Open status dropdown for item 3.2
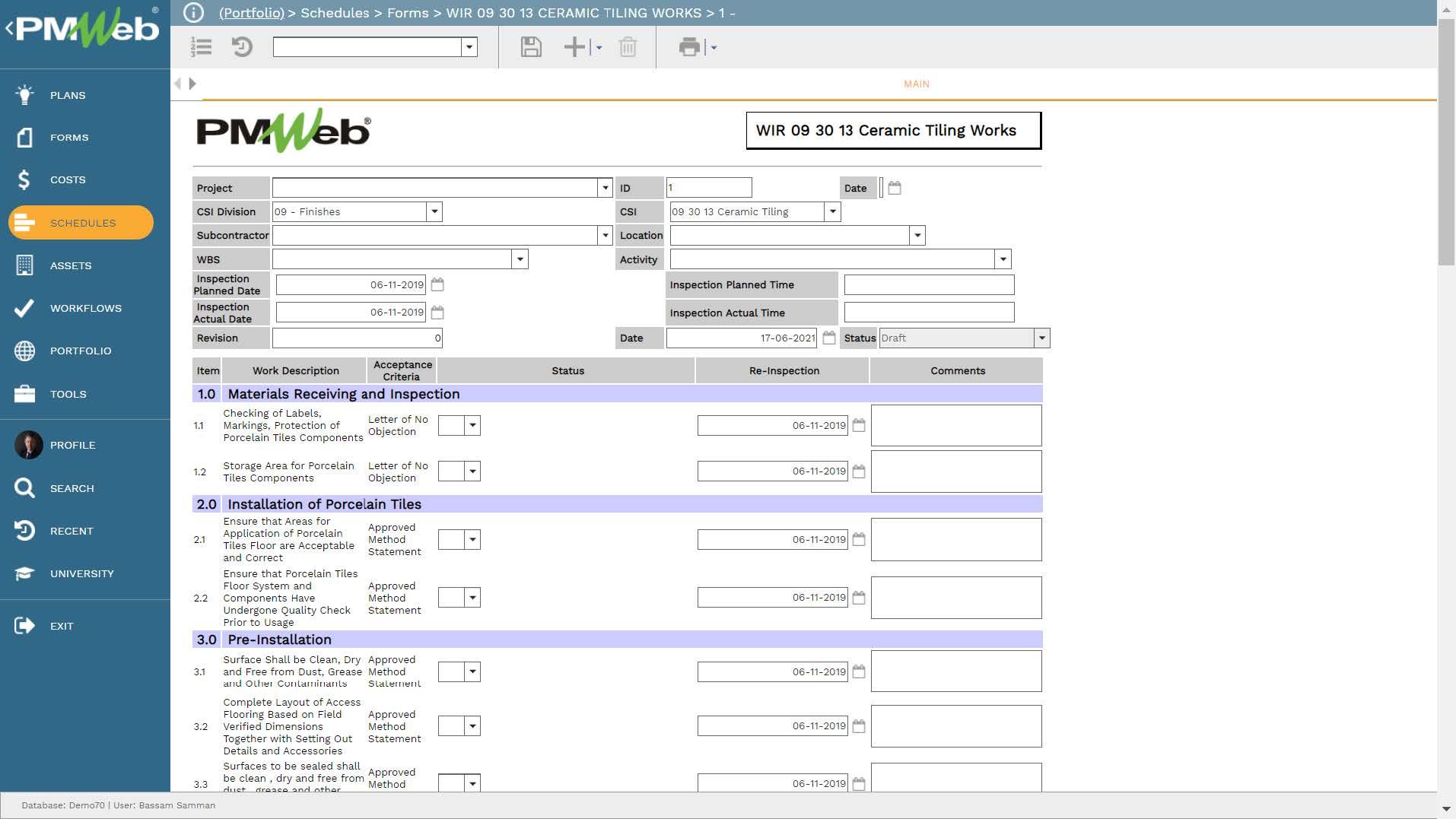1456x819 pixels. click(472, 726)
